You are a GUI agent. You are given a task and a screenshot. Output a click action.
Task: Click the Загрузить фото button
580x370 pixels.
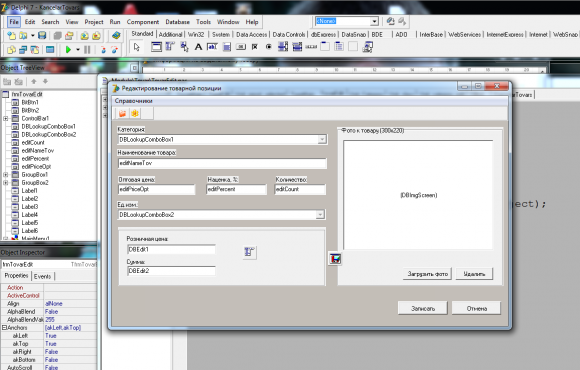pyautogui.click(x=428, y=274)
